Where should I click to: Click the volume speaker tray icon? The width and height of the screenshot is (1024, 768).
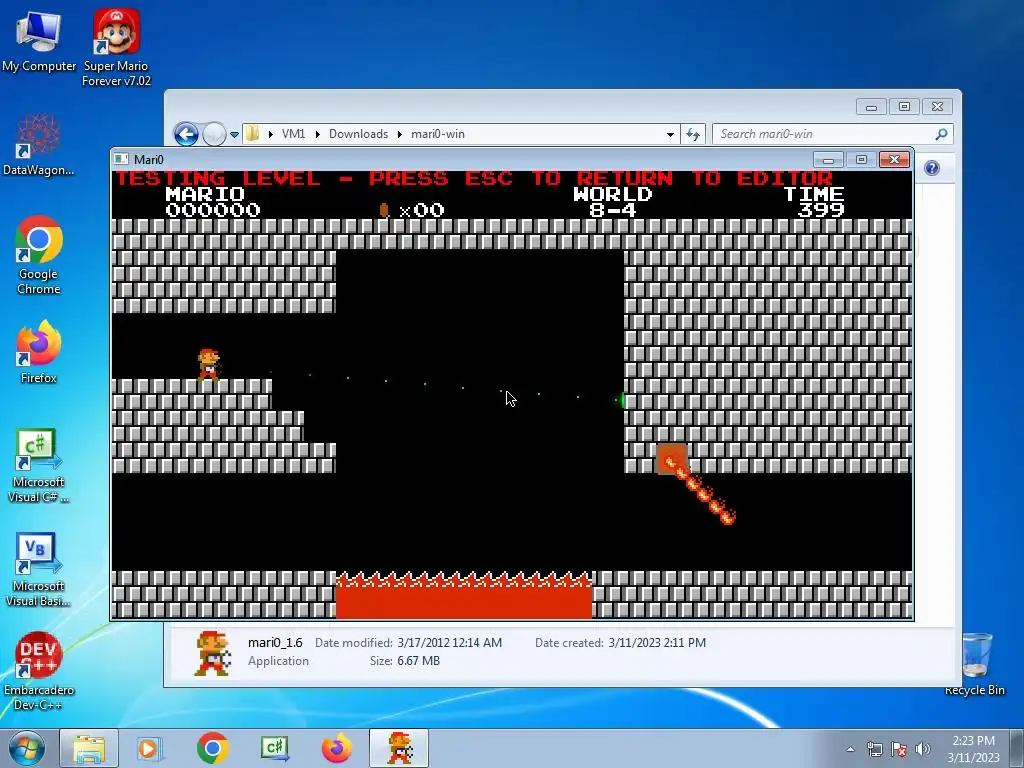(x=923, y=749)
